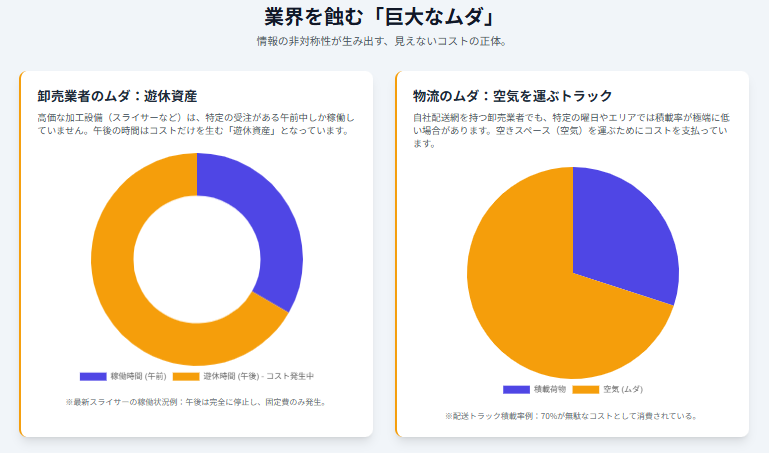Click the footnote about 最新スライサーの稼働状況例
The height and width of the screenshot is (453, 769).
point(196,402)
